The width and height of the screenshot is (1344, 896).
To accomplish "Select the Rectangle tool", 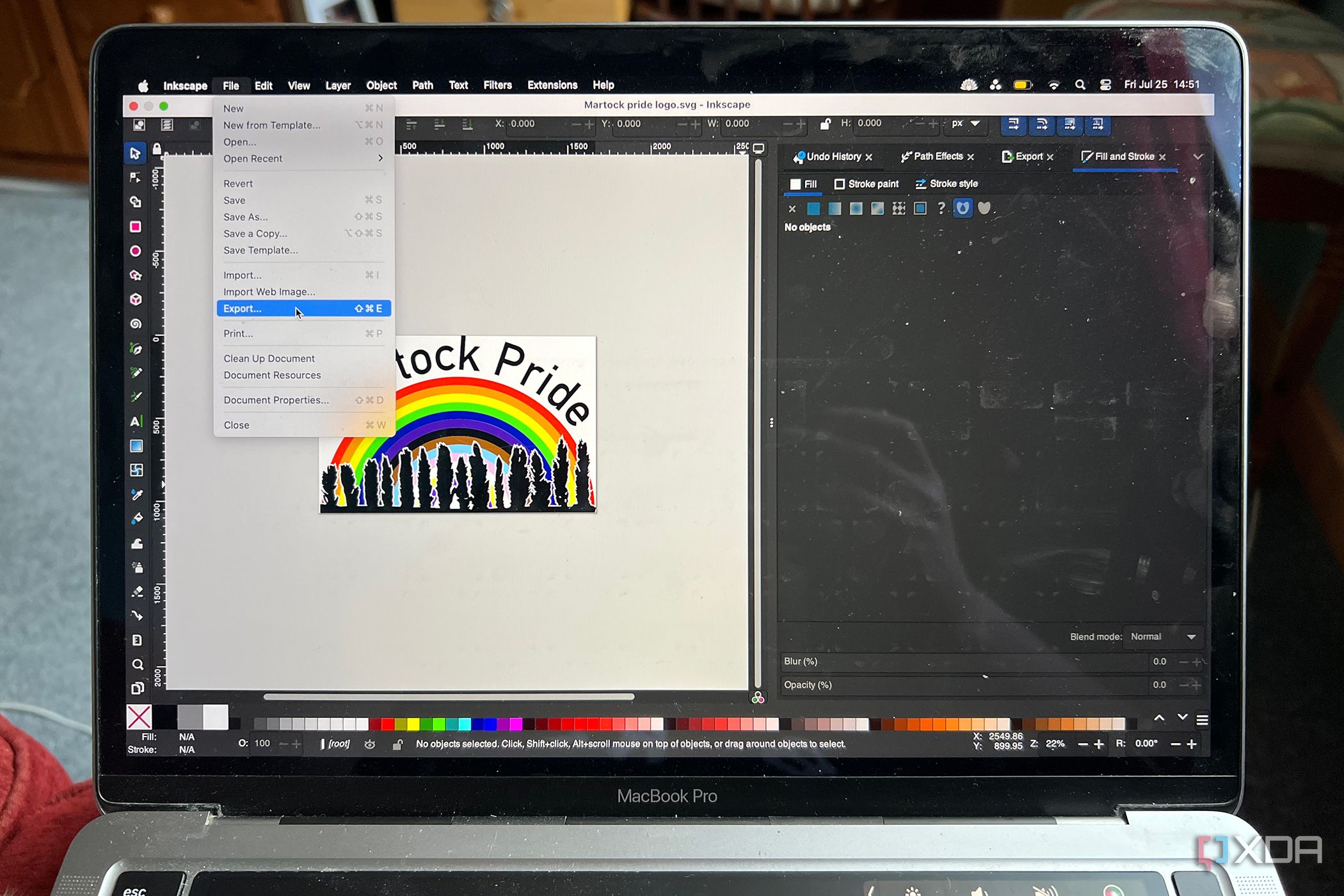I will point(135,227).
